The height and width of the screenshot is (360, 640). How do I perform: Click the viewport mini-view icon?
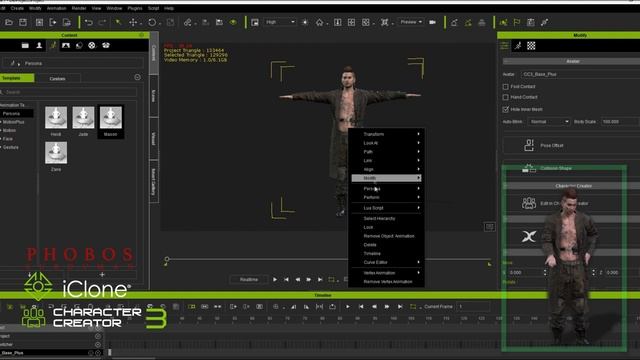490,227
